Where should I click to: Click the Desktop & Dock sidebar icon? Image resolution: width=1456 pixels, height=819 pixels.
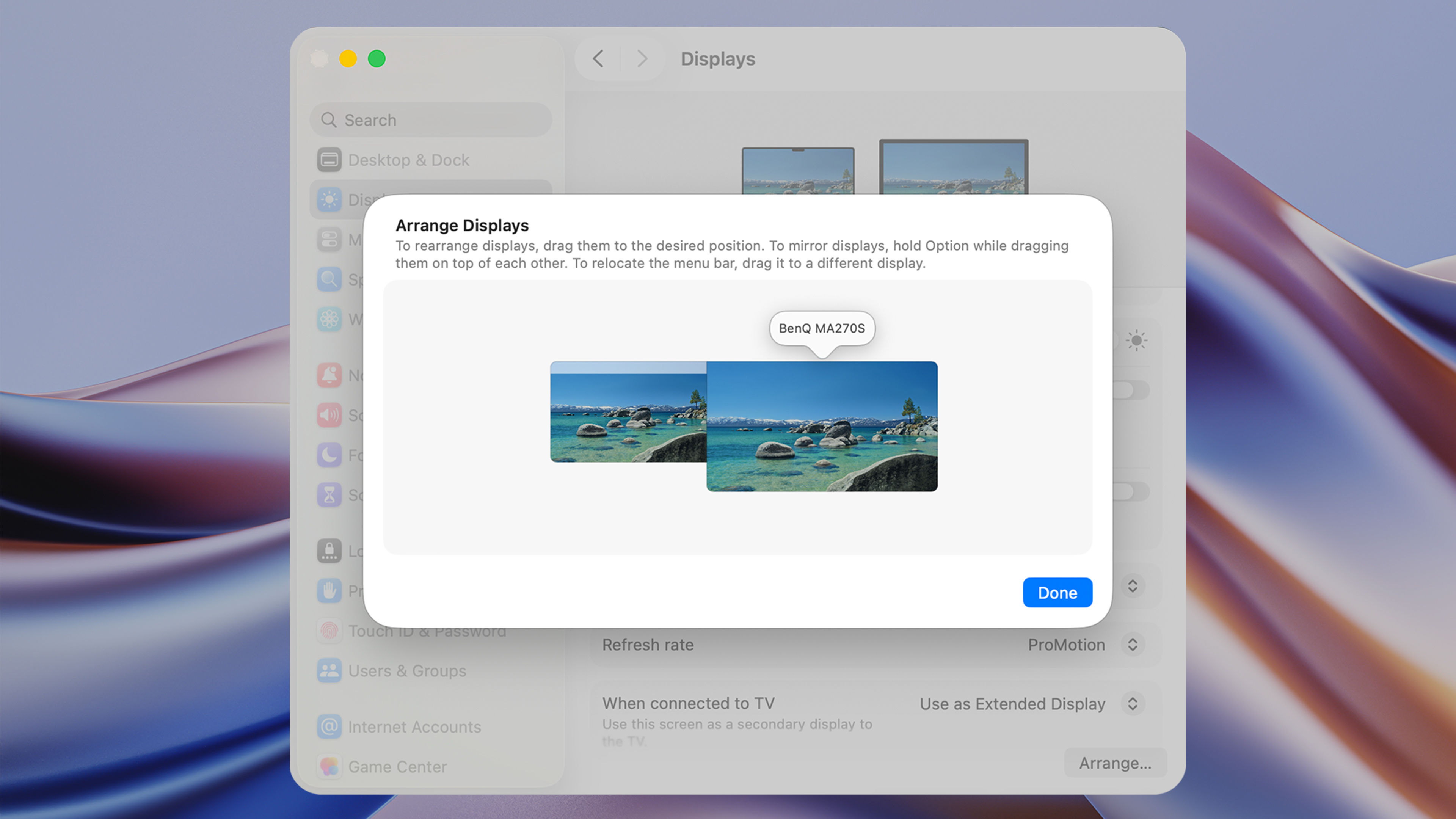(x=329, y=160)
